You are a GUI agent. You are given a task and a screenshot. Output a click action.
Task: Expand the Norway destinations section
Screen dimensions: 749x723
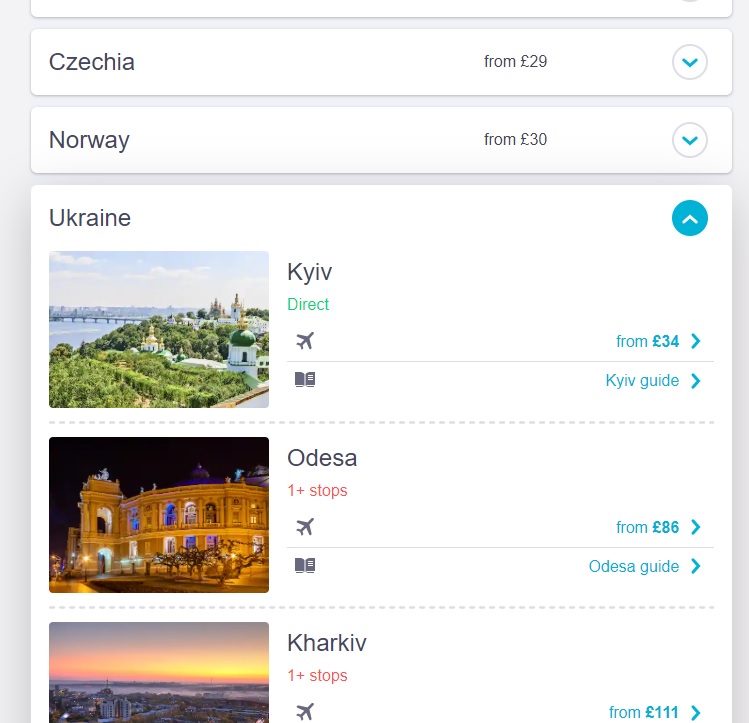click(x=690, y=140)
